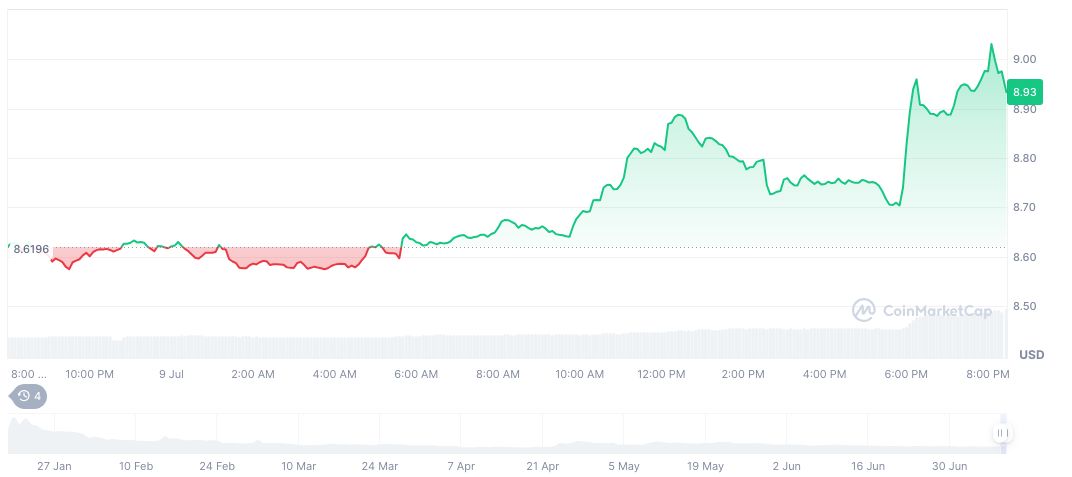Click the 12:00 PM label on time axis
This screenshot has width=1072, height=477.
click(x=661, y=374)
